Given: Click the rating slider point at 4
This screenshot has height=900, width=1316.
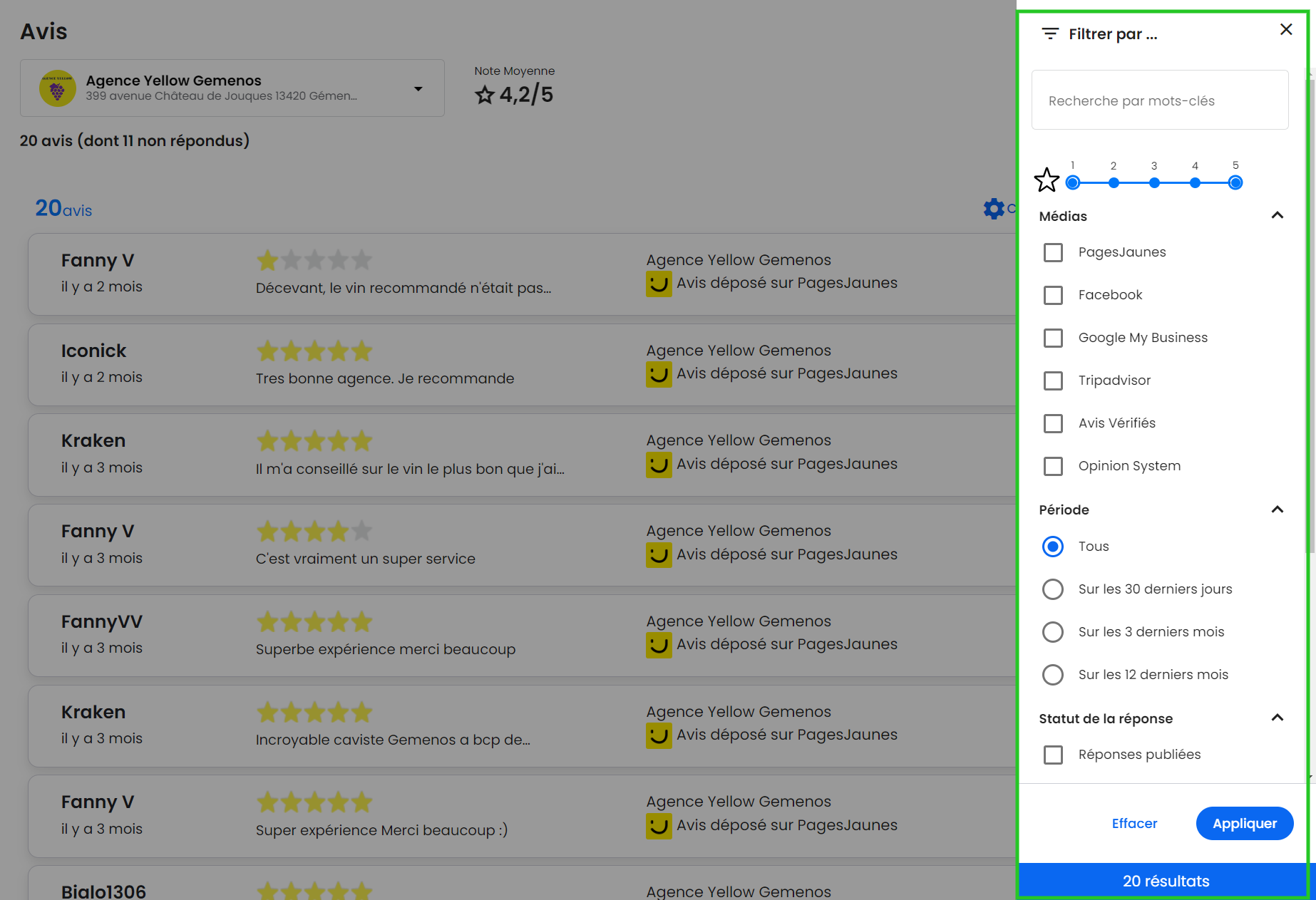Looking at the screenshot, I should pos(1195,182).
